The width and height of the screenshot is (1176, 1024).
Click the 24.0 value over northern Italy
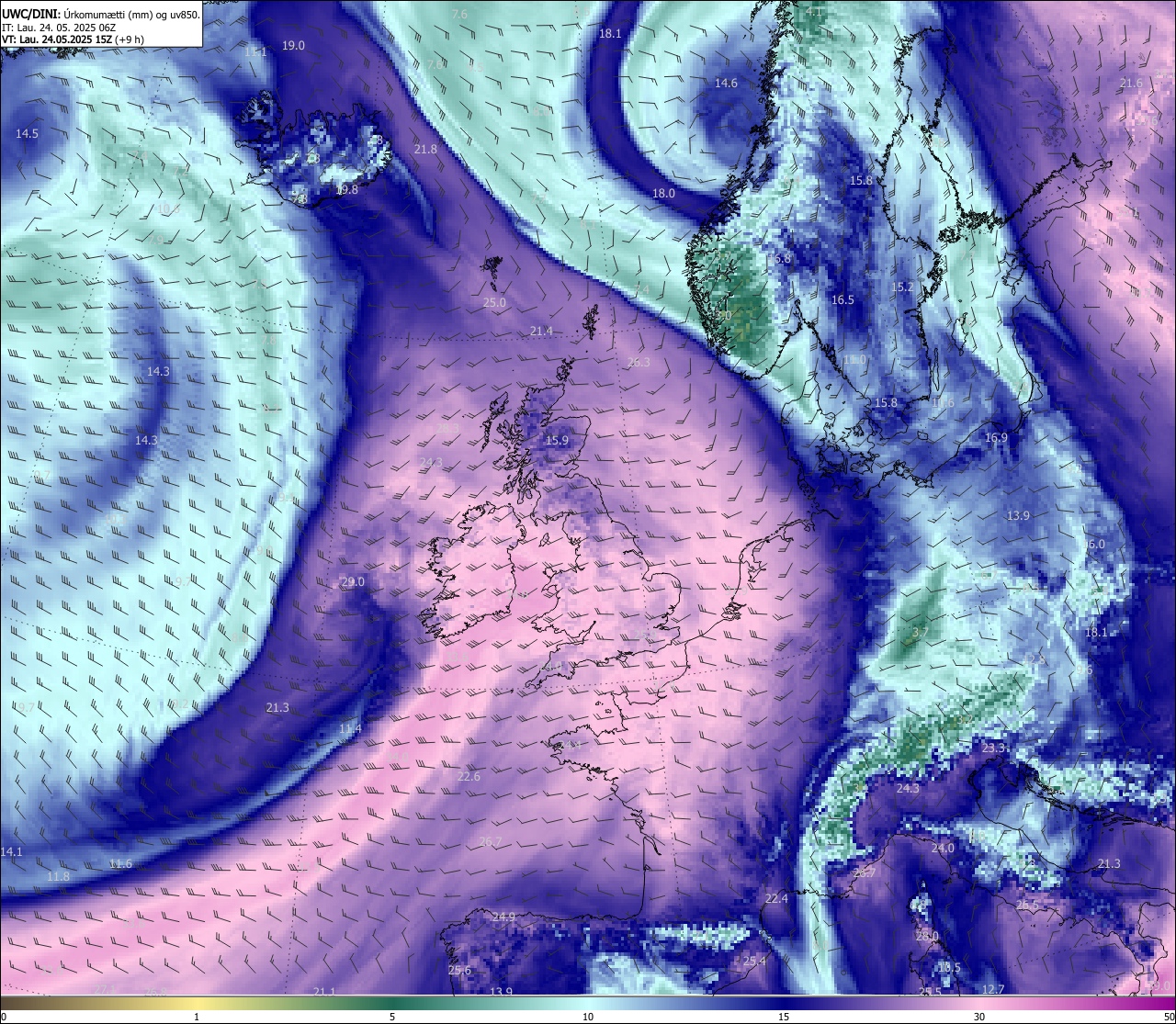tap(943, 849)
